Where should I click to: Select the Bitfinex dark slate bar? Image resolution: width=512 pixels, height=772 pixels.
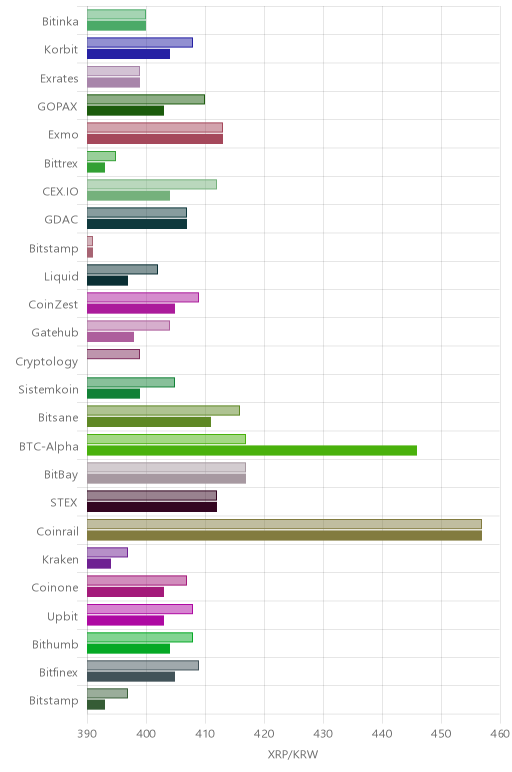click(x=130, y=677)
